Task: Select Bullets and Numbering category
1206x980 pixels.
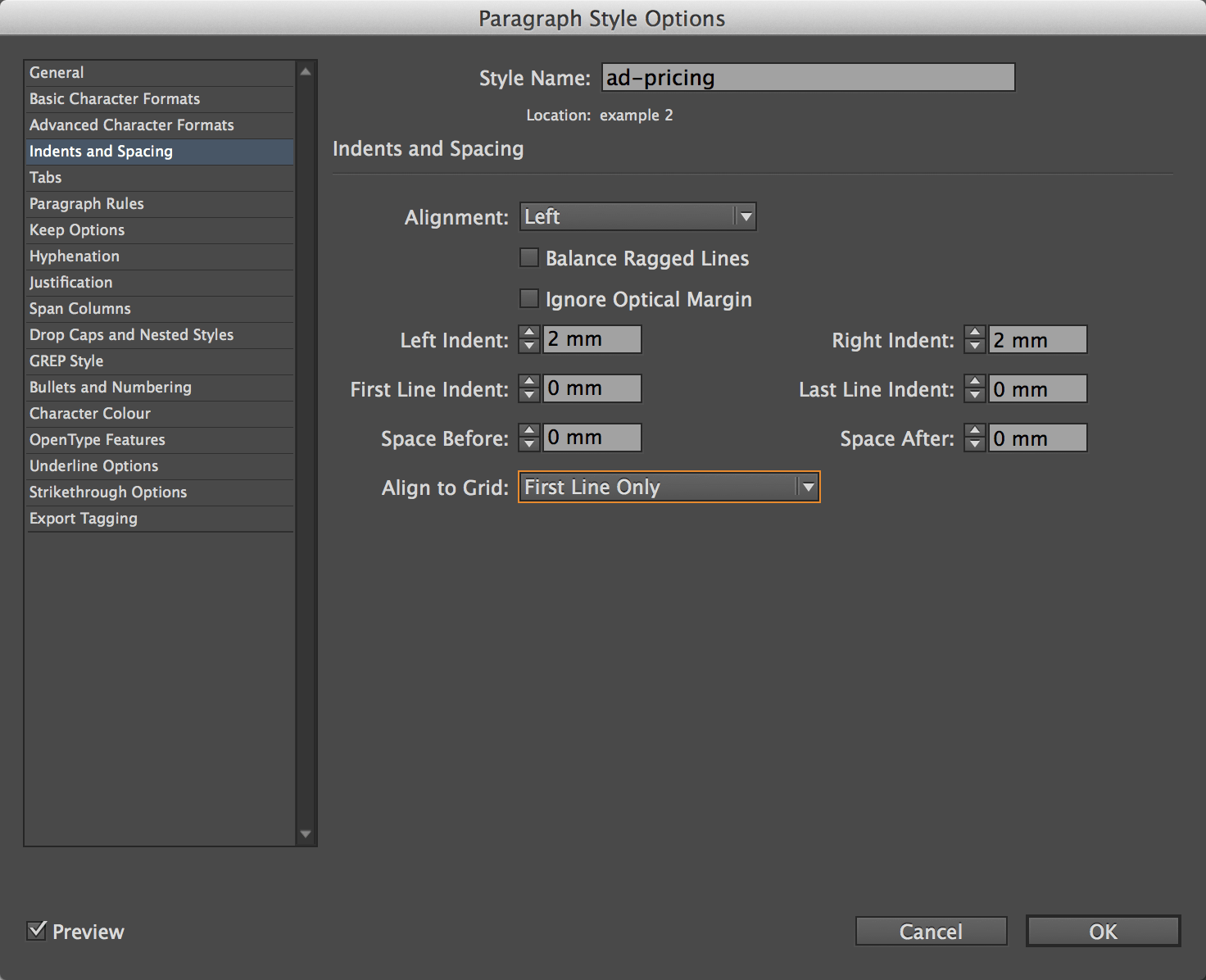Action: 160,388
